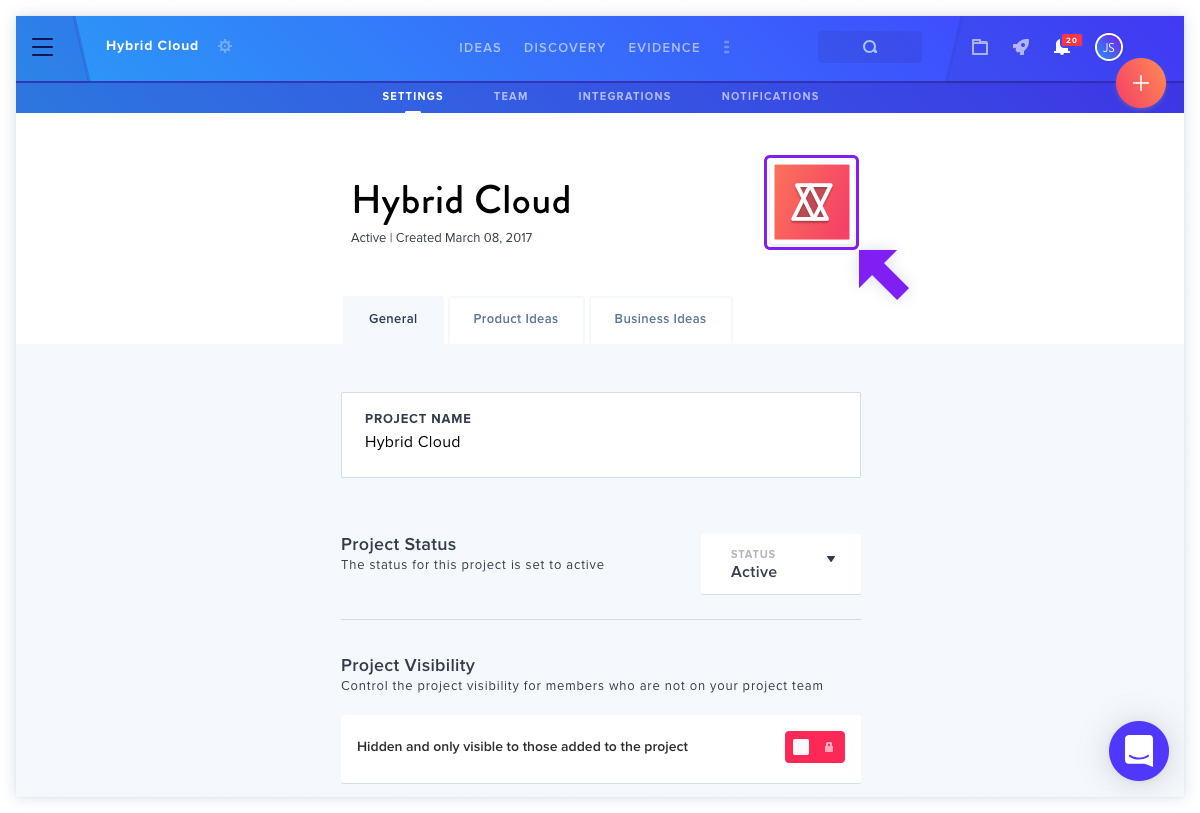Screen dimensions: 1200x813
Task: Open the chat widget bubble
Action: coord(1139,751)
